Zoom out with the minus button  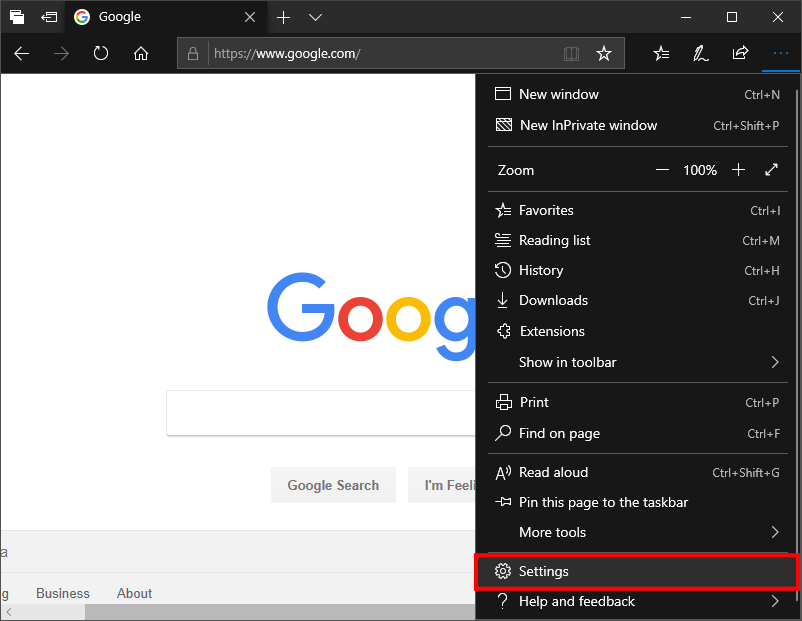click(662, 170)
